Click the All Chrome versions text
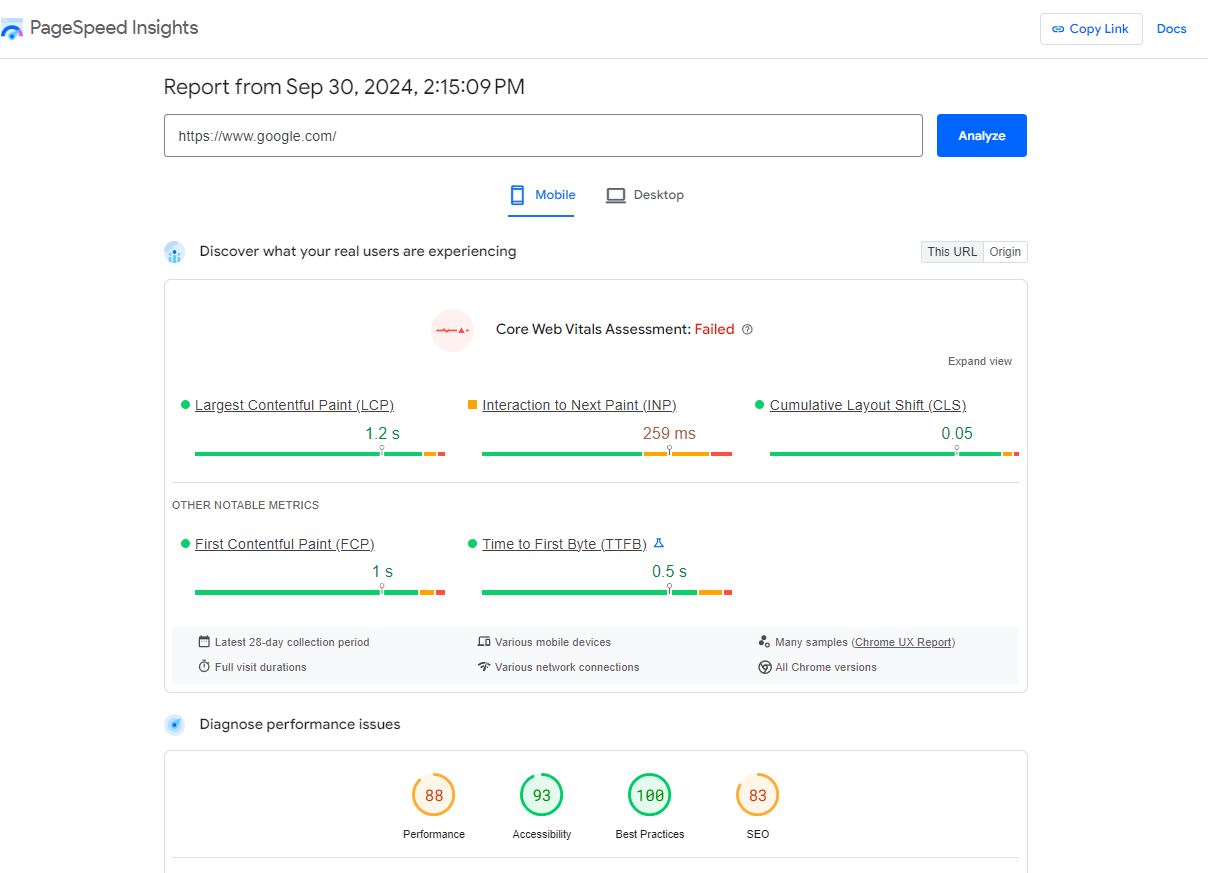Viewport: 1208px width, 873px height. coord(826,667)
